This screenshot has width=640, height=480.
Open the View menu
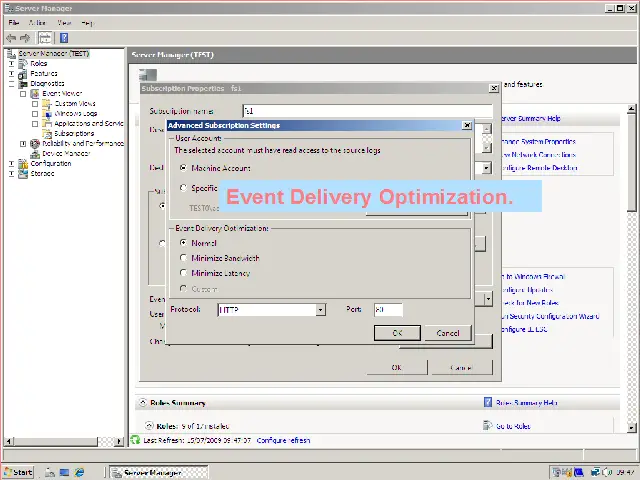pos(64,22)
